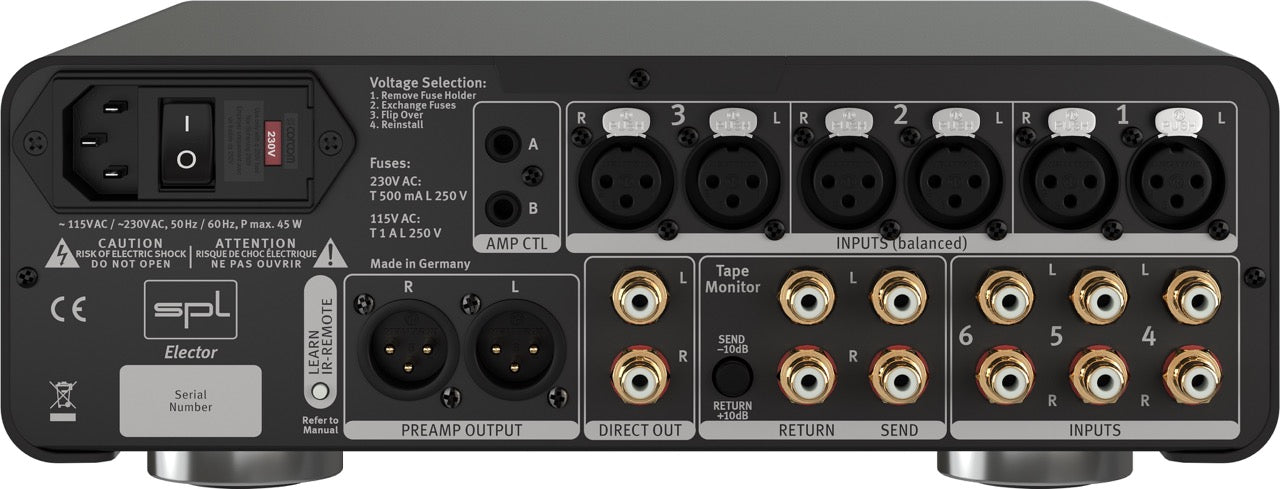Click the Tape Monitor Return left RCA jack
Viewport: 1280px width, 489px height.
(x=806, y=298)
